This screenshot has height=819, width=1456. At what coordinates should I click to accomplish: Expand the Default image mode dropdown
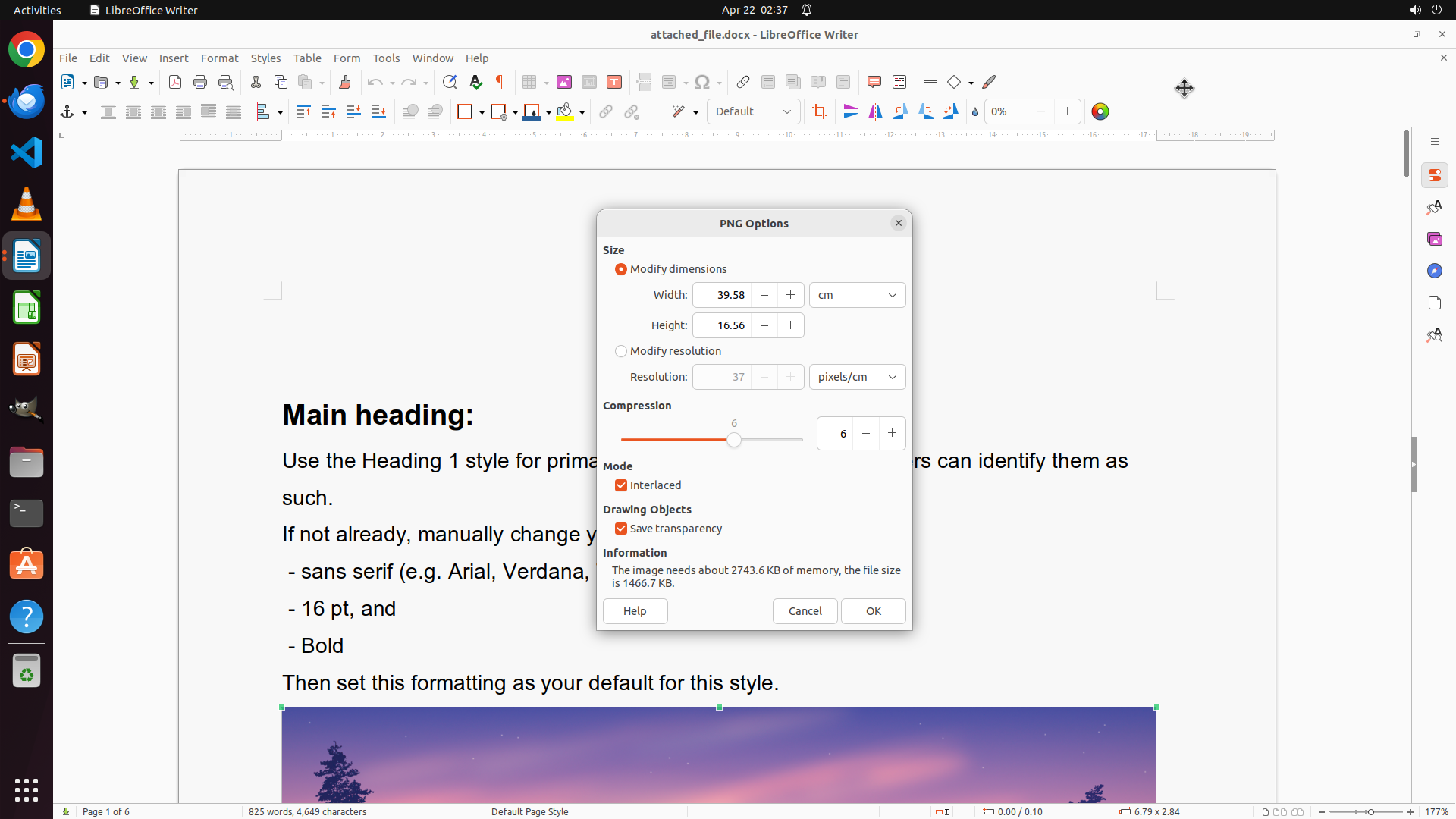click(753, 111)
